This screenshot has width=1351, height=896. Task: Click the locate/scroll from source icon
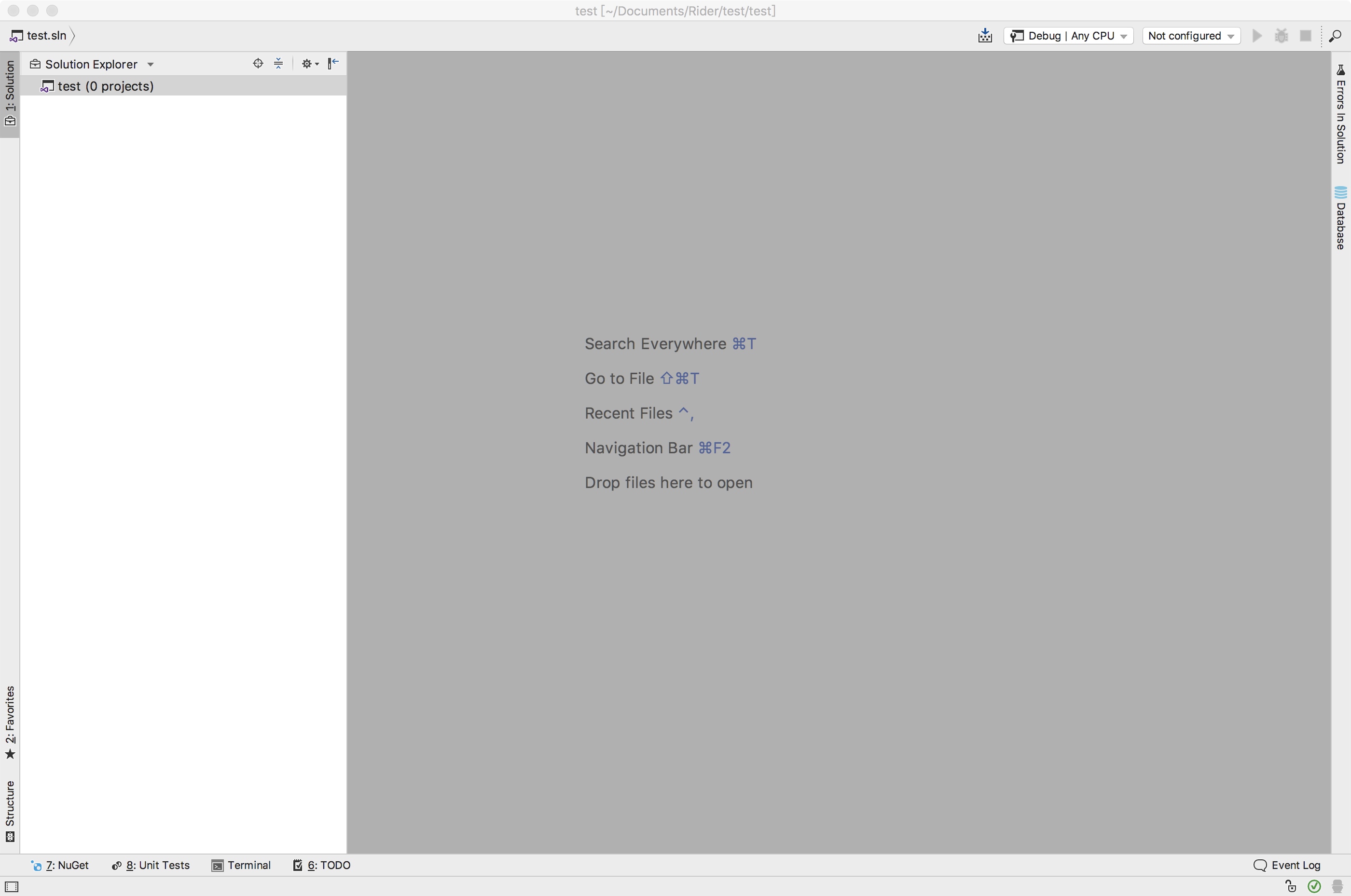coord(258,64)
